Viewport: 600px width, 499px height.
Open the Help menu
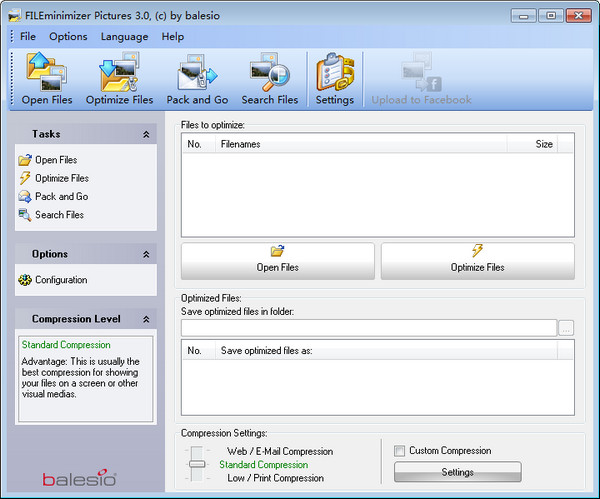[x=173, y=36]
